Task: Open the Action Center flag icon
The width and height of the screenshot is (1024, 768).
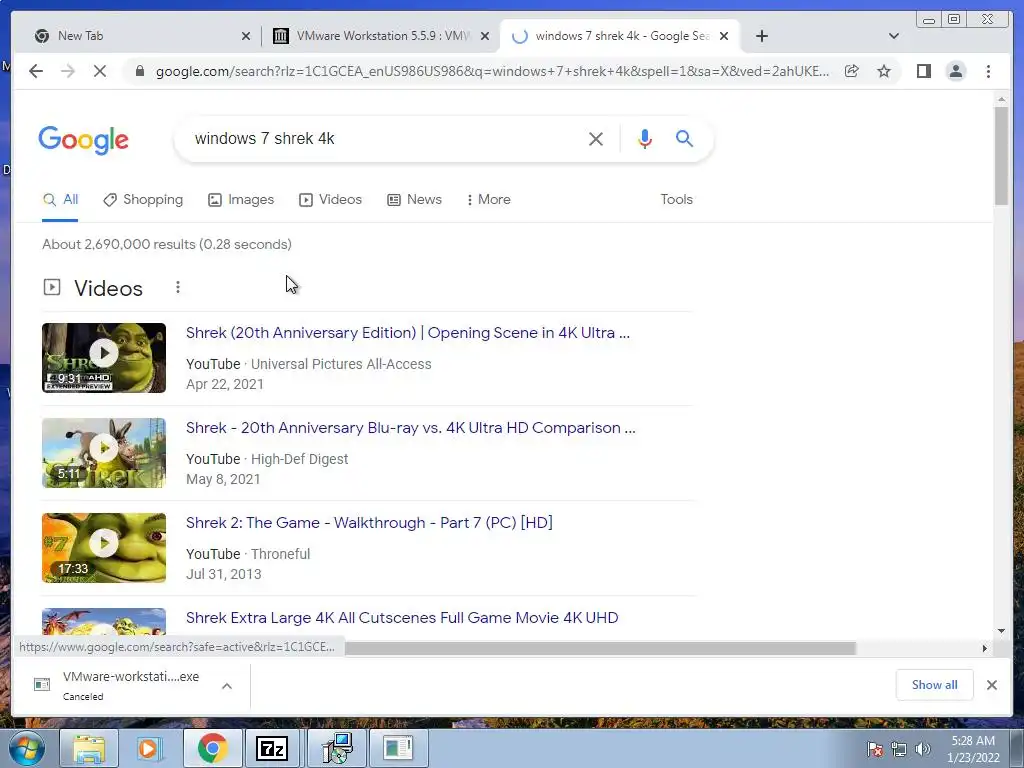Action: [x=874, y=749]
